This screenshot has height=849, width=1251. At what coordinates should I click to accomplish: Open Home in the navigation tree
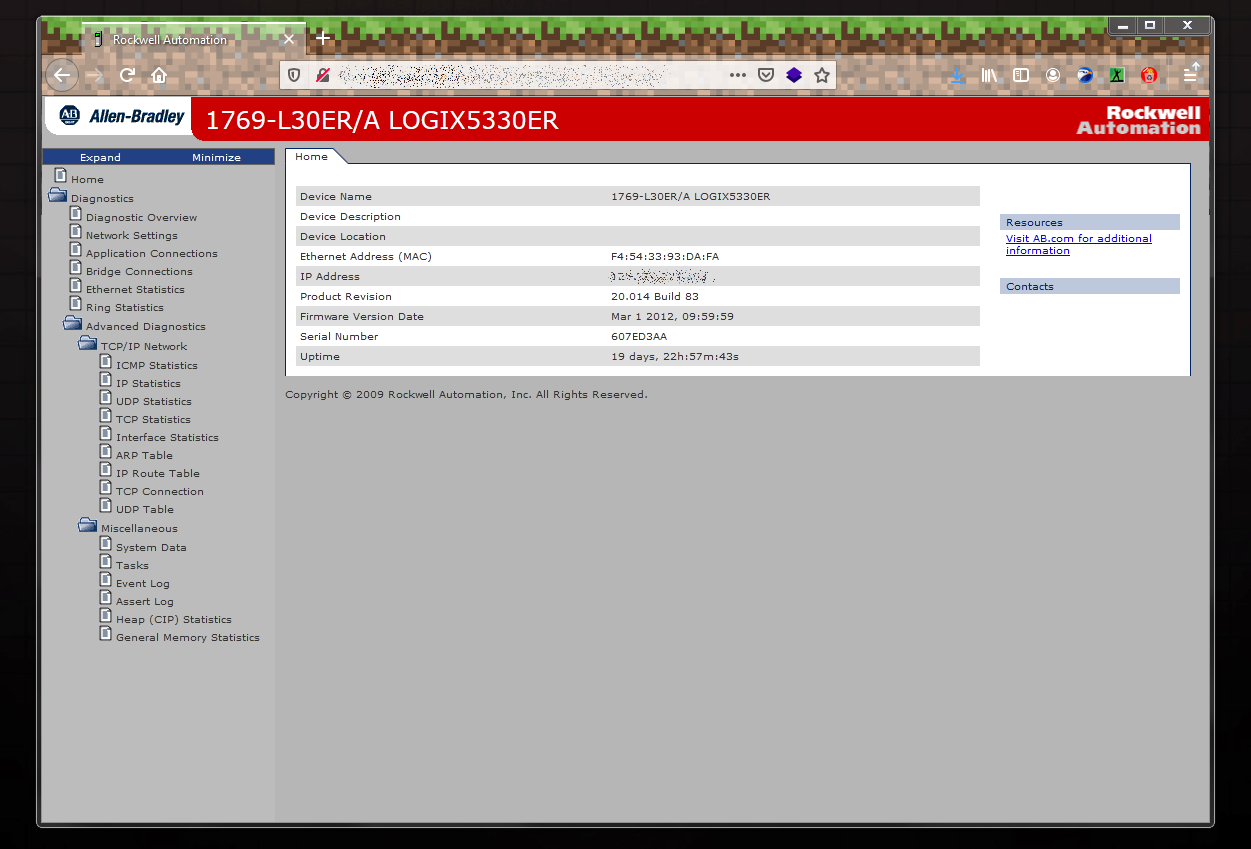tap(87, 179)
